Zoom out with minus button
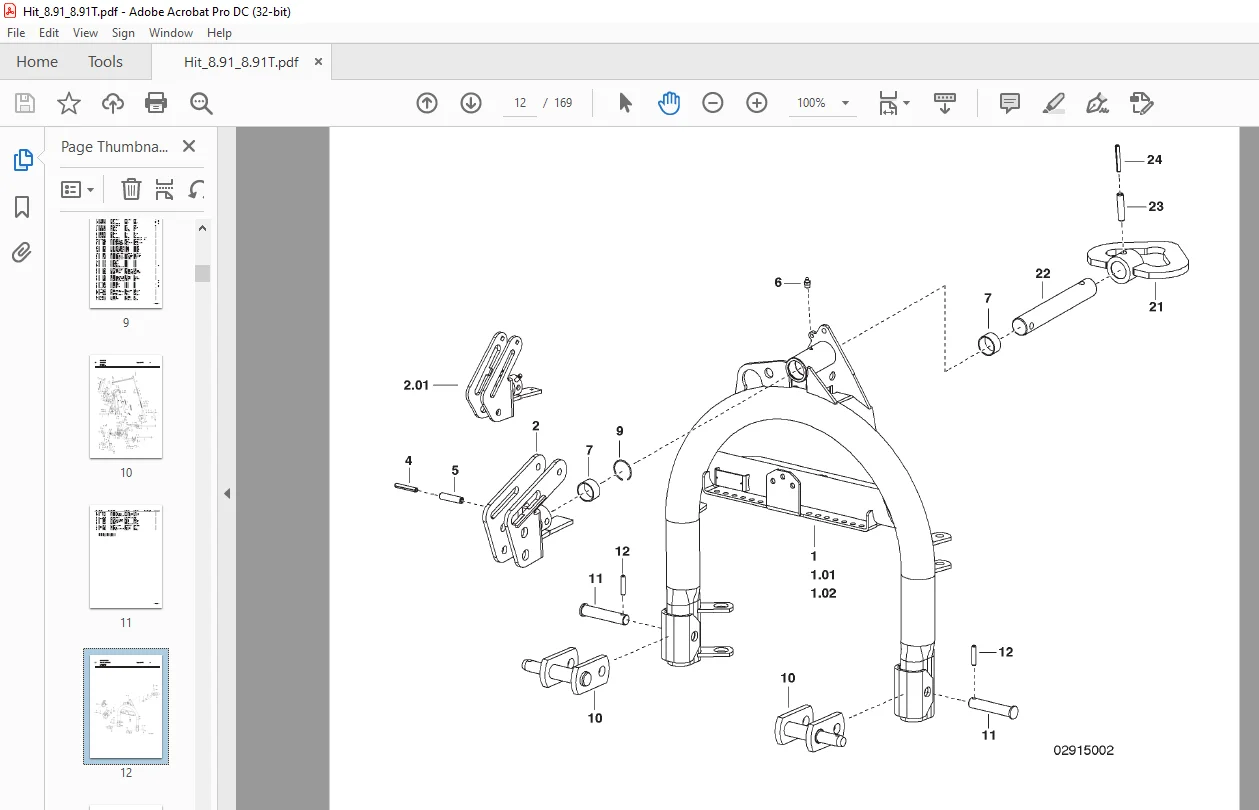 point(713,103)
